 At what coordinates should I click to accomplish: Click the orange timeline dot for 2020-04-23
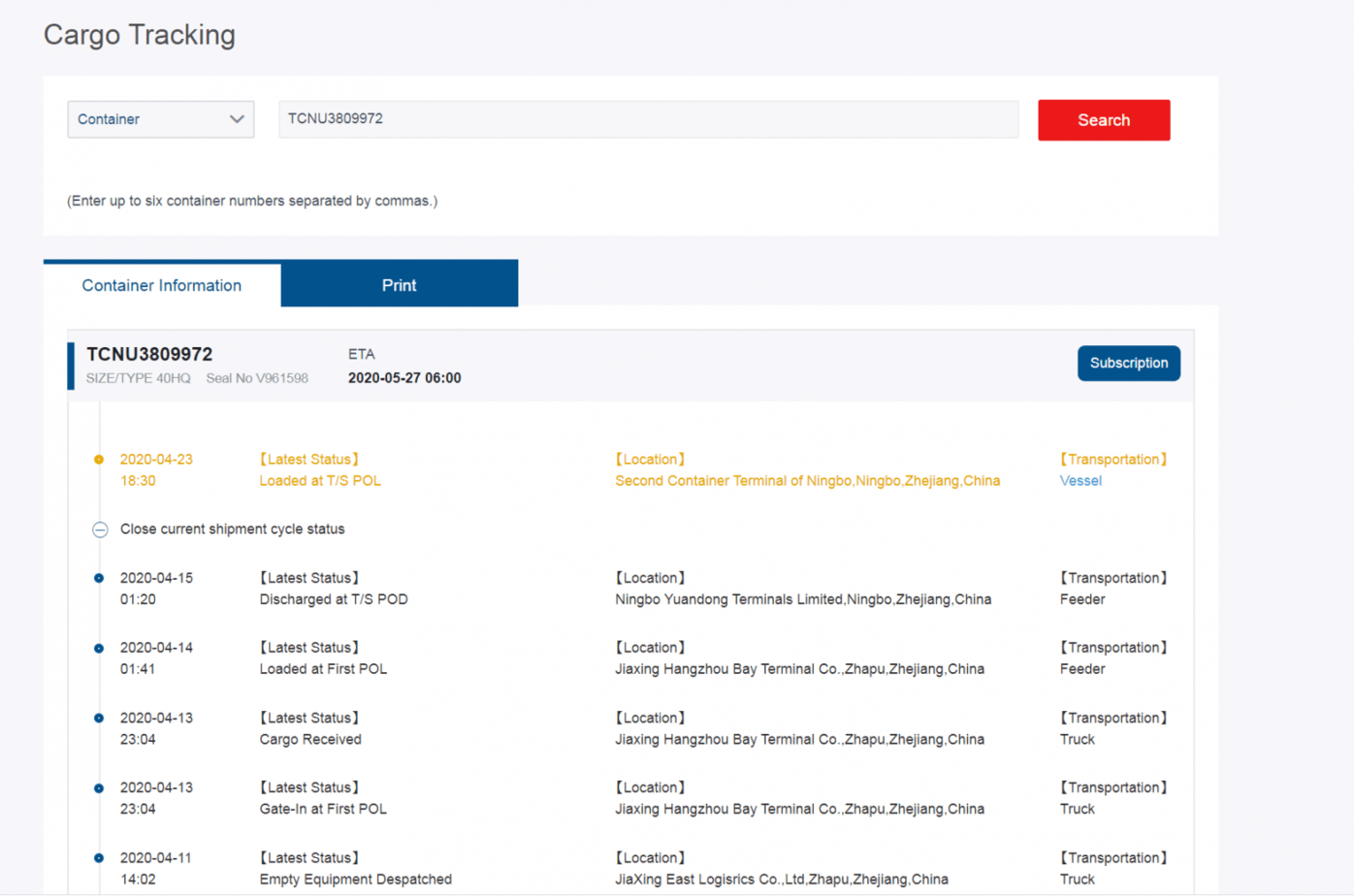[x=99, y=460]
